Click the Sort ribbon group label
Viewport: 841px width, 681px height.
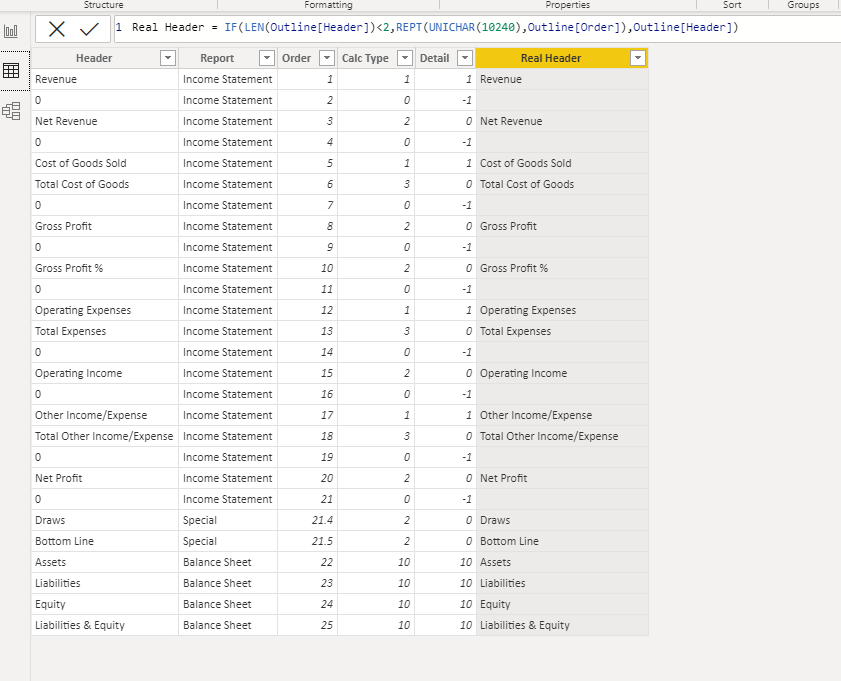(x=732, y=4)
